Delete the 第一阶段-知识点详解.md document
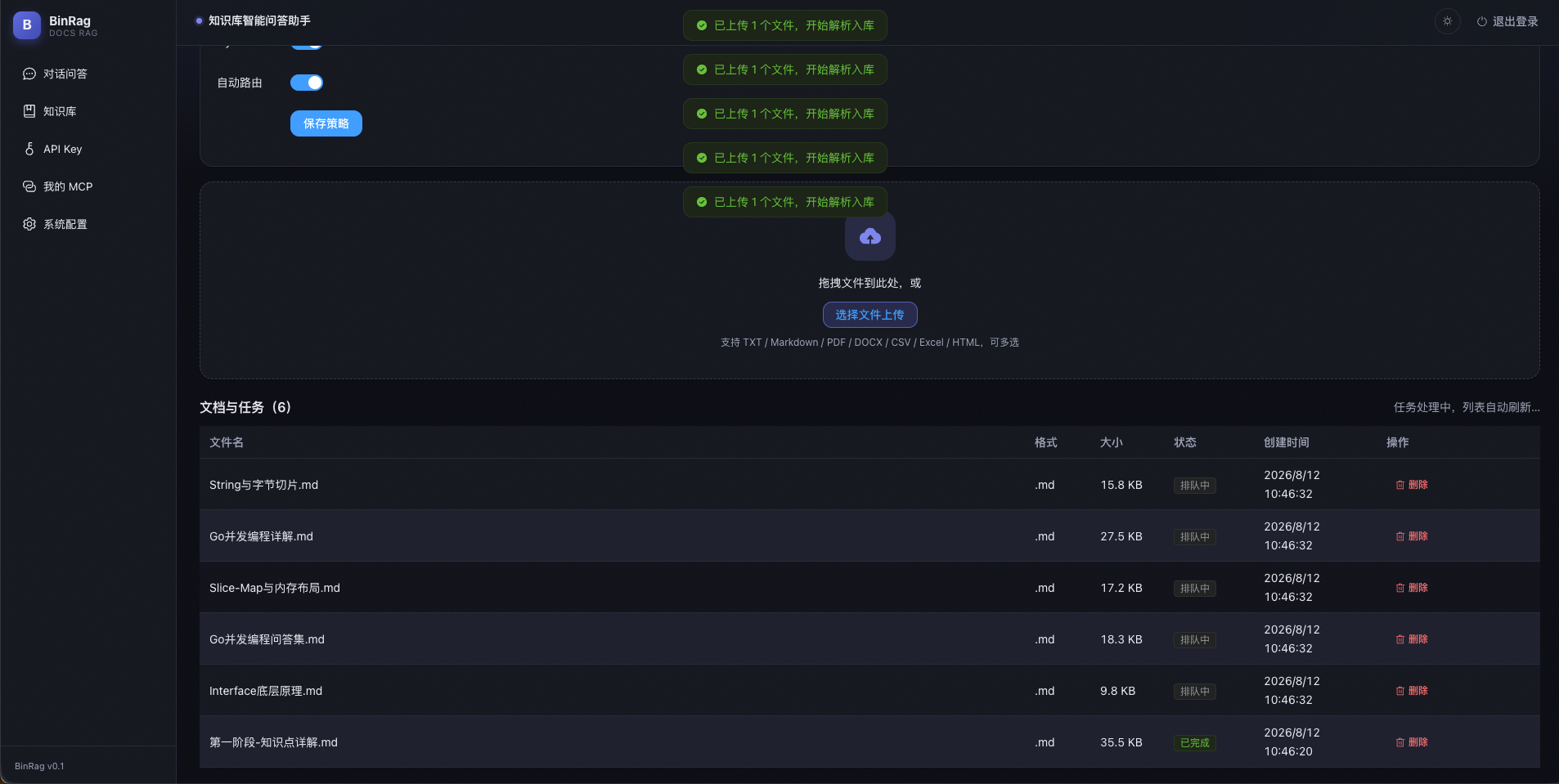This screenshot has height=784, width=1559. (x=1412, y=742)
